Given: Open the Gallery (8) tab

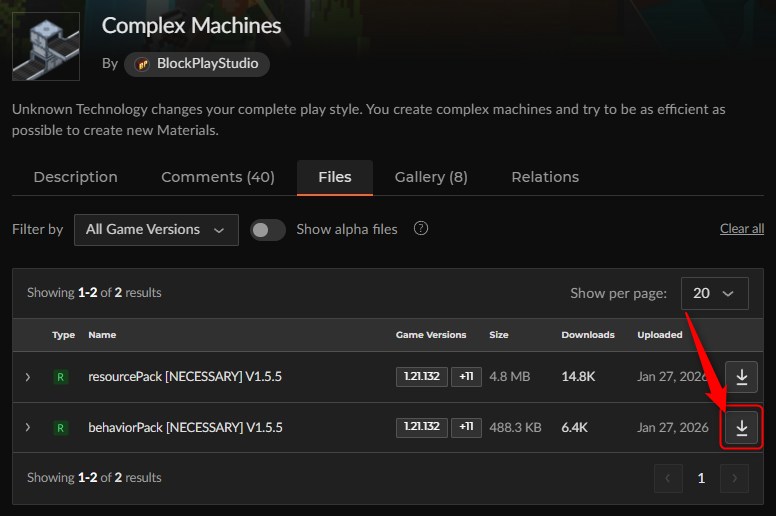Looking at the screenshot, I should (x=431, y=177).
